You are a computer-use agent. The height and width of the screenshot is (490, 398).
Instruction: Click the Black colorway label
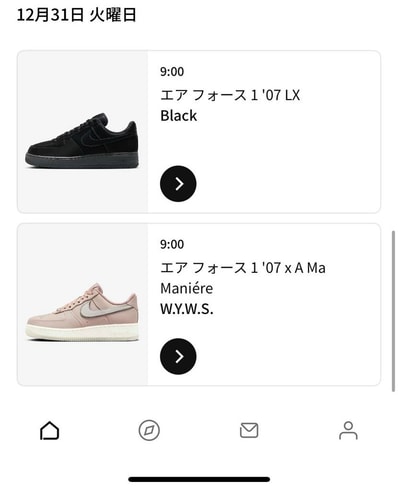[x=179, y=116]
